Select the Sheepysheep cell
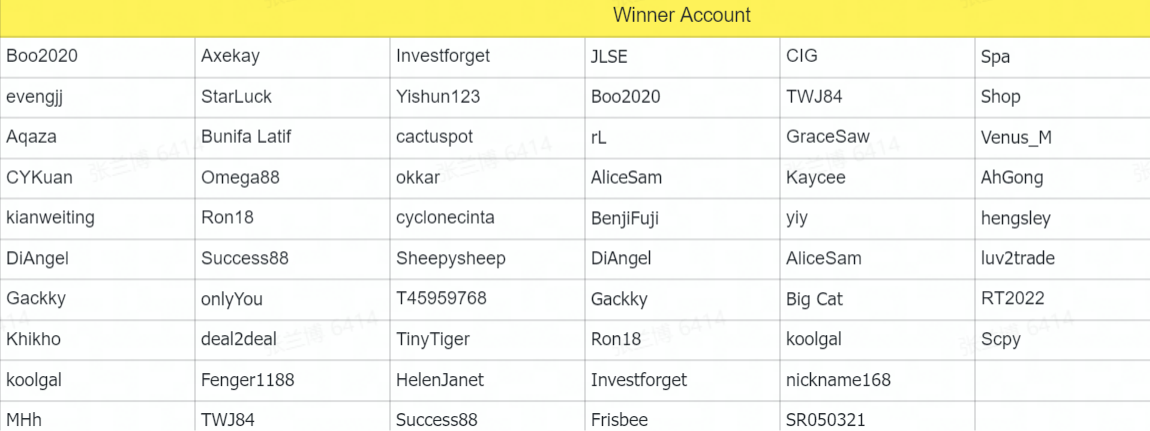Screen dimensions: 1150x431 488,258
